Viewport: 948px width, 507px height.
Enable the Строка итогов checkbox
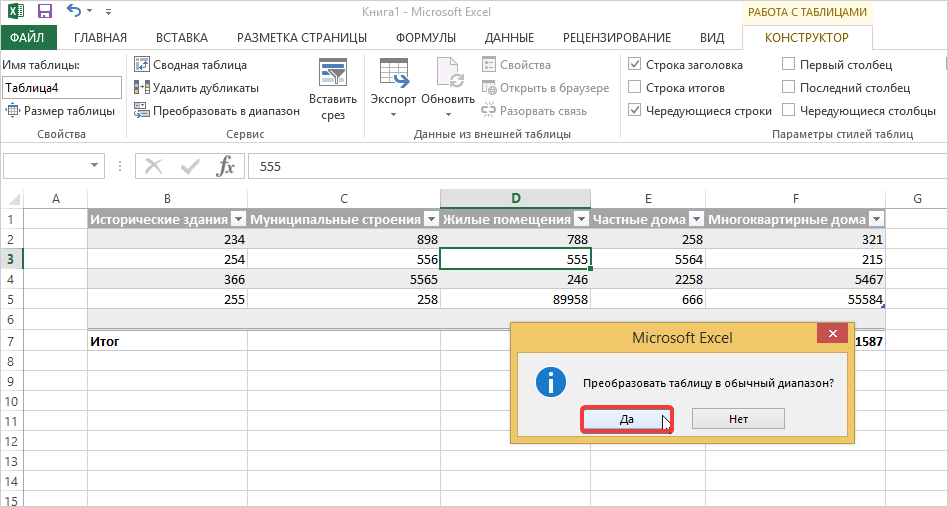pyautogui.click(x=635, y=88)
